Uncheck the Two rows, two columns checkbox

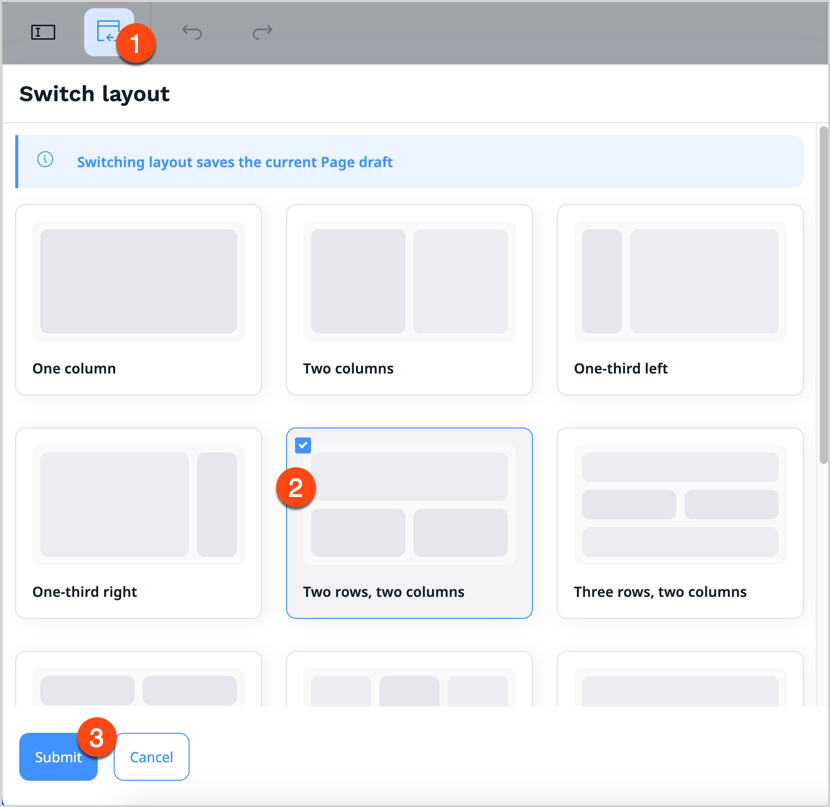click(303, 445)
